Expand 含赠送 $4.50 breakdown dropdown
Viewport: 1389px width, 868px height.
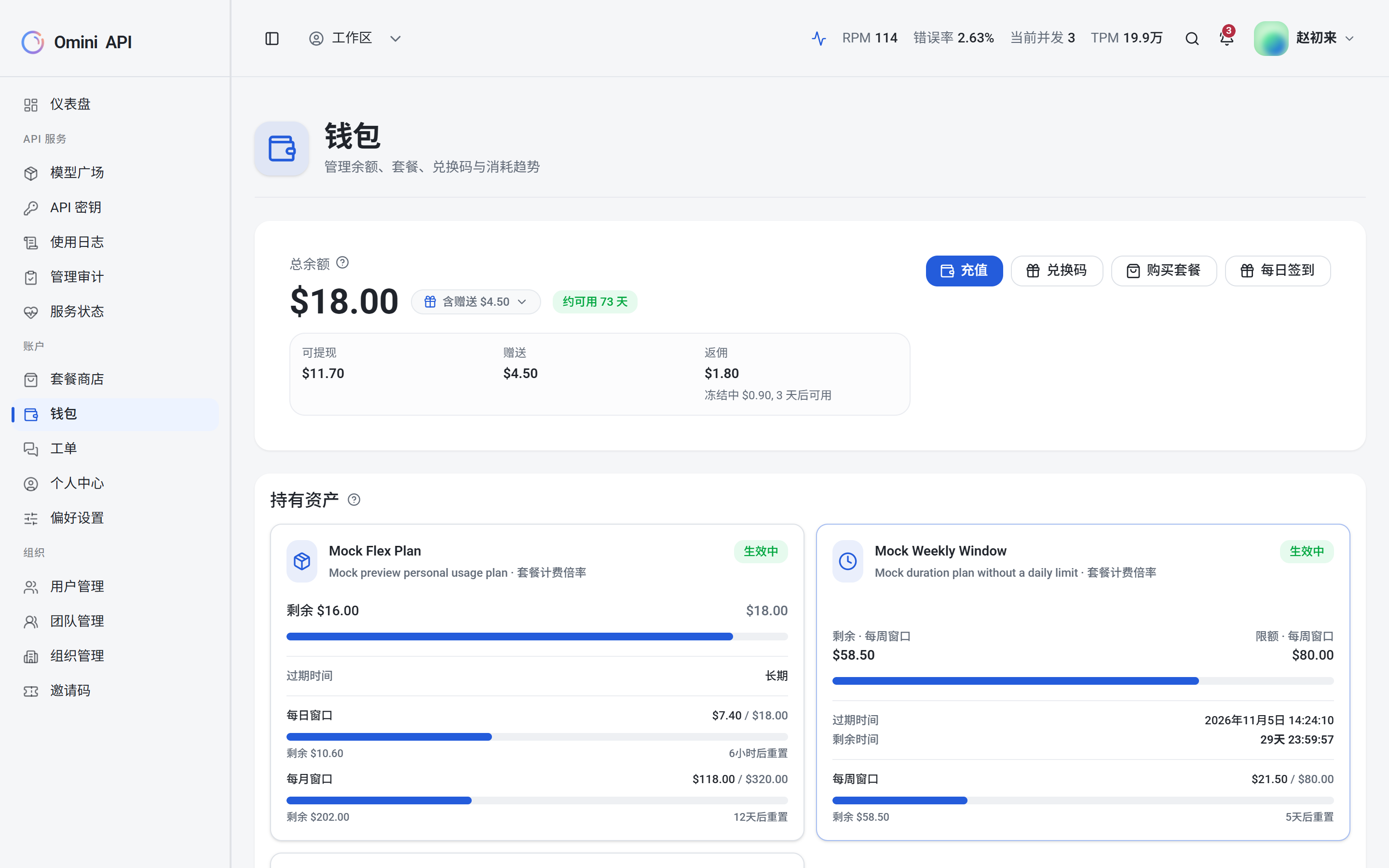coord(476,302)
